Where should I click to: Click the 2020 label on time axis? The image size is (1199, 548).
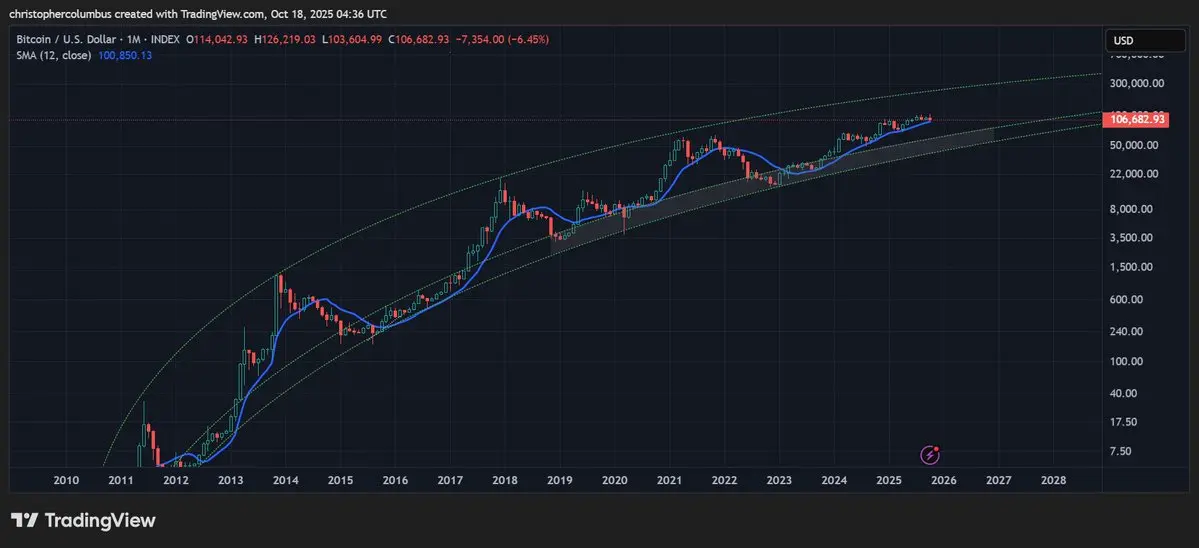tap(615, 480)
